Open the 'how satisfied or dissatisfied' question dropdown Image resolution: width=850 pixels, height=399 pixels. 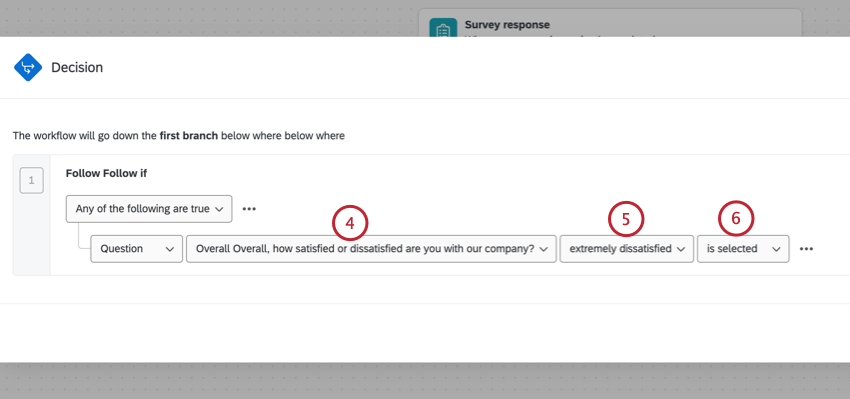pos(371,249)
